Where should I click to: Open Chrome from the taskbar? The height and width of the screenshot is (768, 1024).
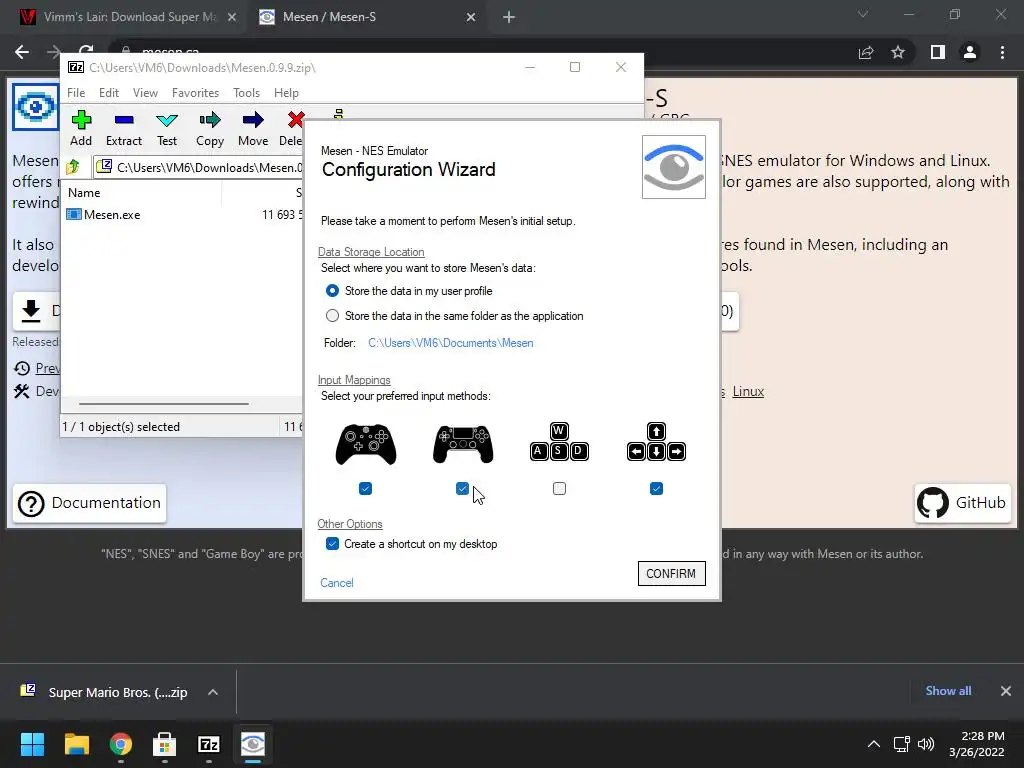click(x=121, y=744)
